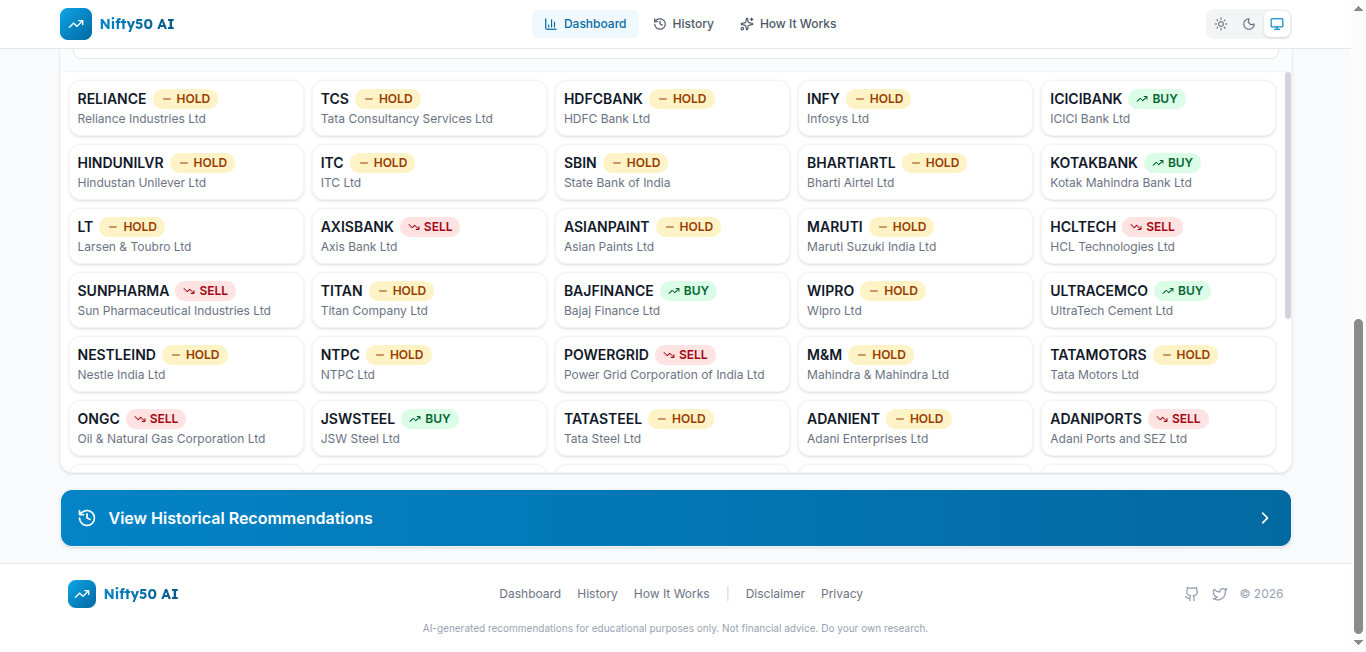Click the BUY badge icon on ICICIBANK

(1142, 99)
